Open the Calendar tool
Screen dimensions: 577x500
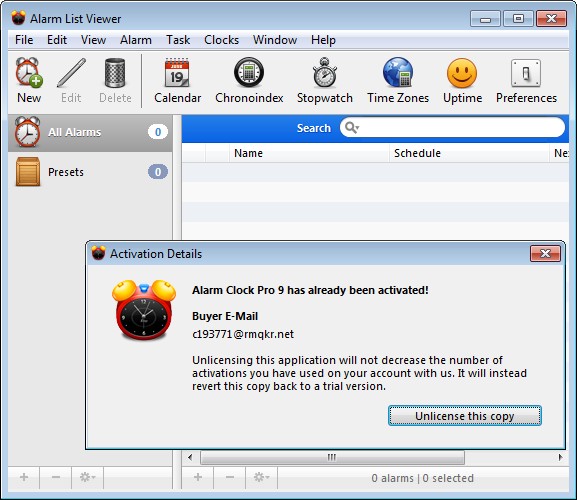pyautogui.click(x=177, y=80)
